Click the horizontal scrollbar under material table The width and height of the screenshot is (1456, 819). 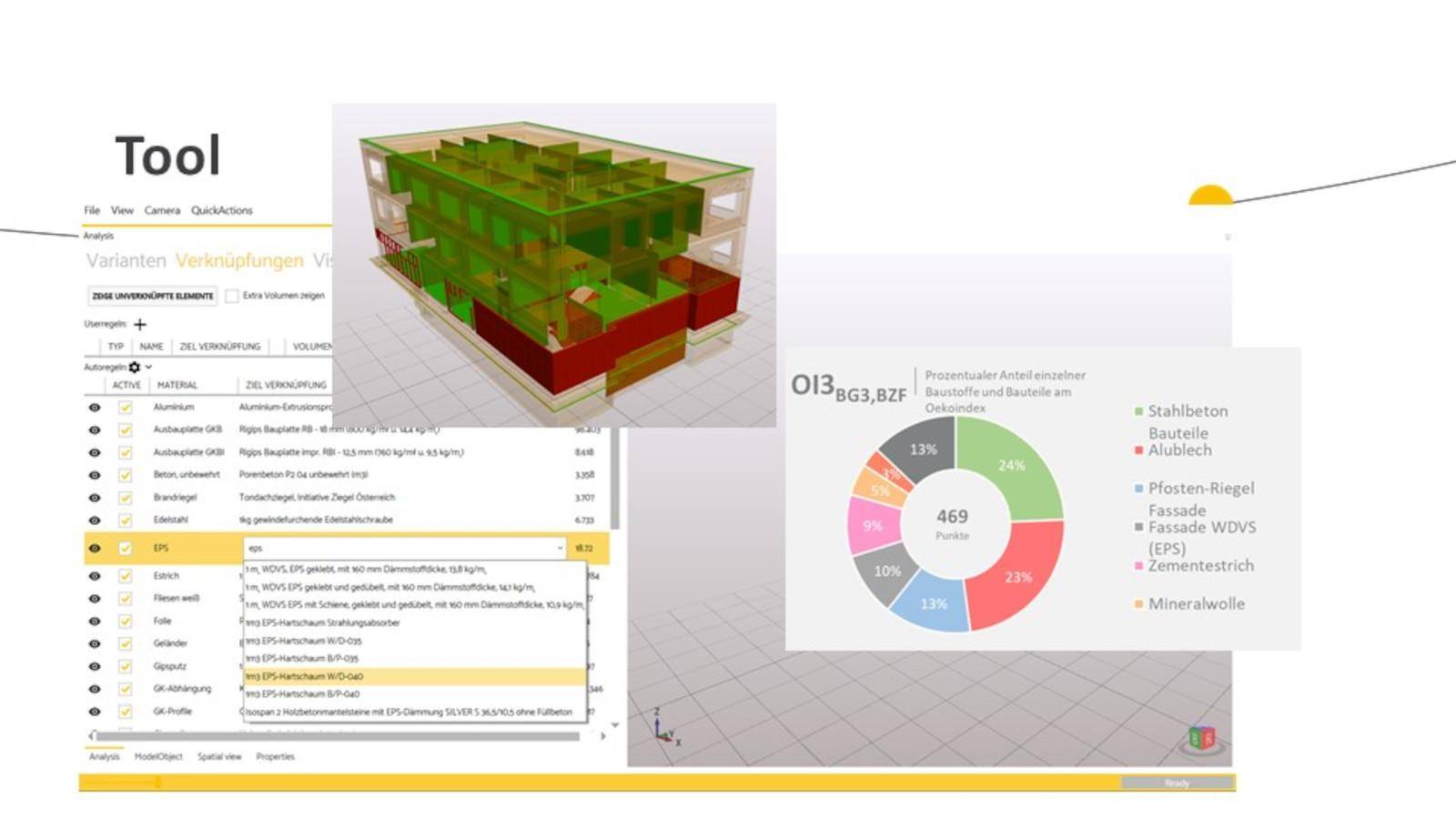[337, 735]
